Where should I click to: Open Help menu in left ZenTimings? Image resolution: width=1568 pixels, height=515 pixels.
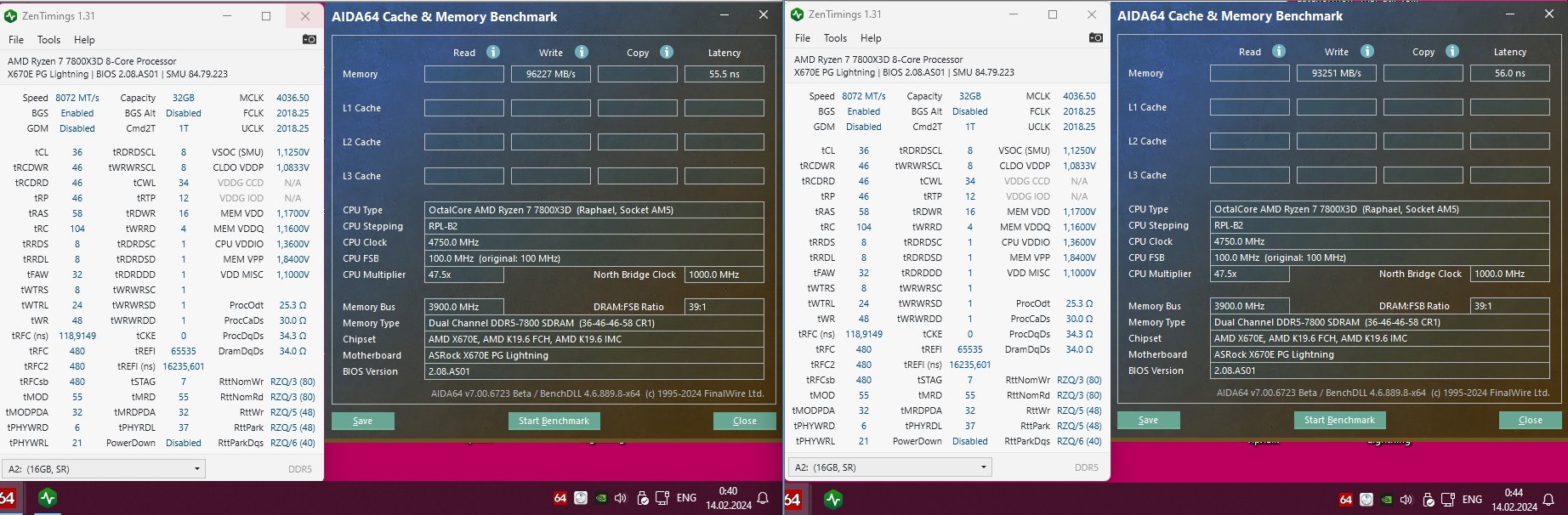84,40
